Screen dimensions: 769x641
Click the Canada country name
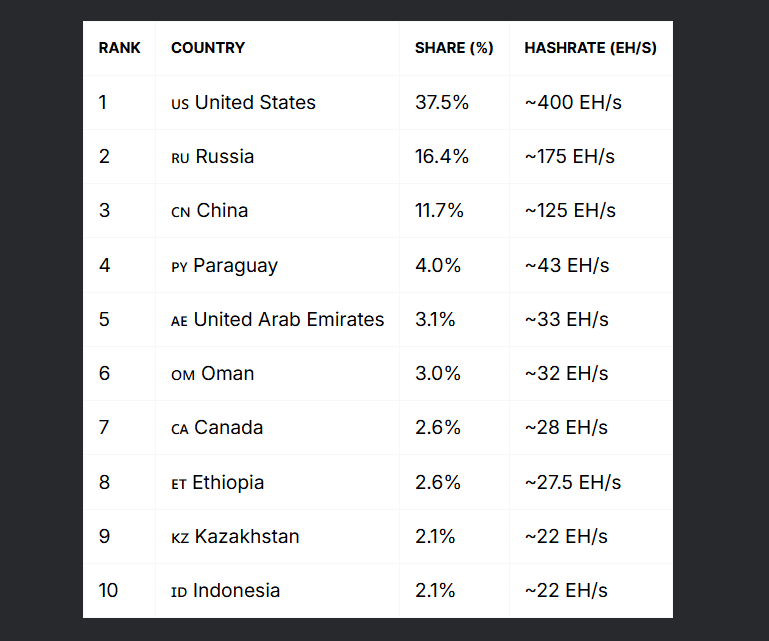coord(229,427)
